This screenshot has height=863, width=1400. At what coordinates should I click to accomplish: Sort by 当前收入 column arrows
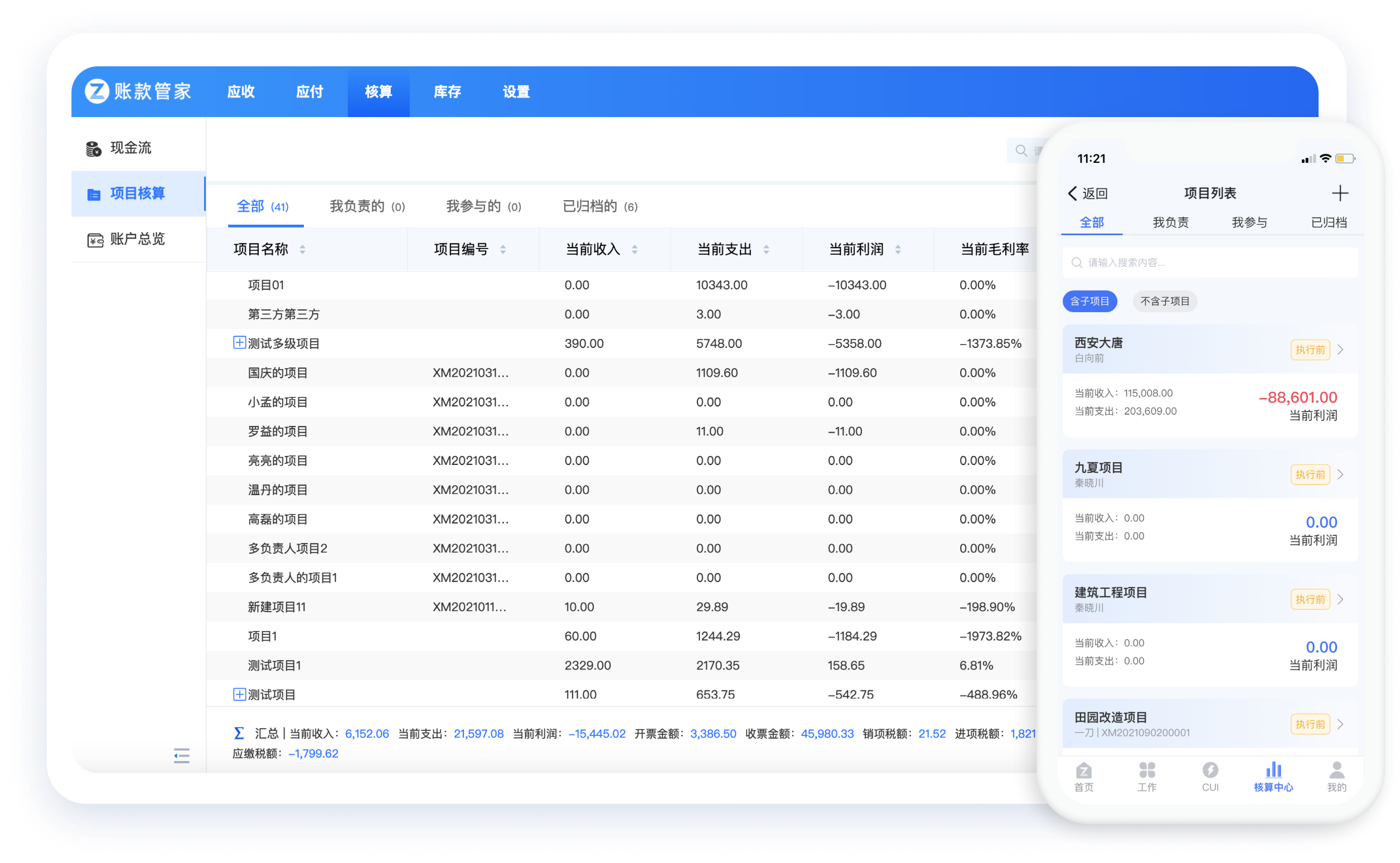[634, 249]
